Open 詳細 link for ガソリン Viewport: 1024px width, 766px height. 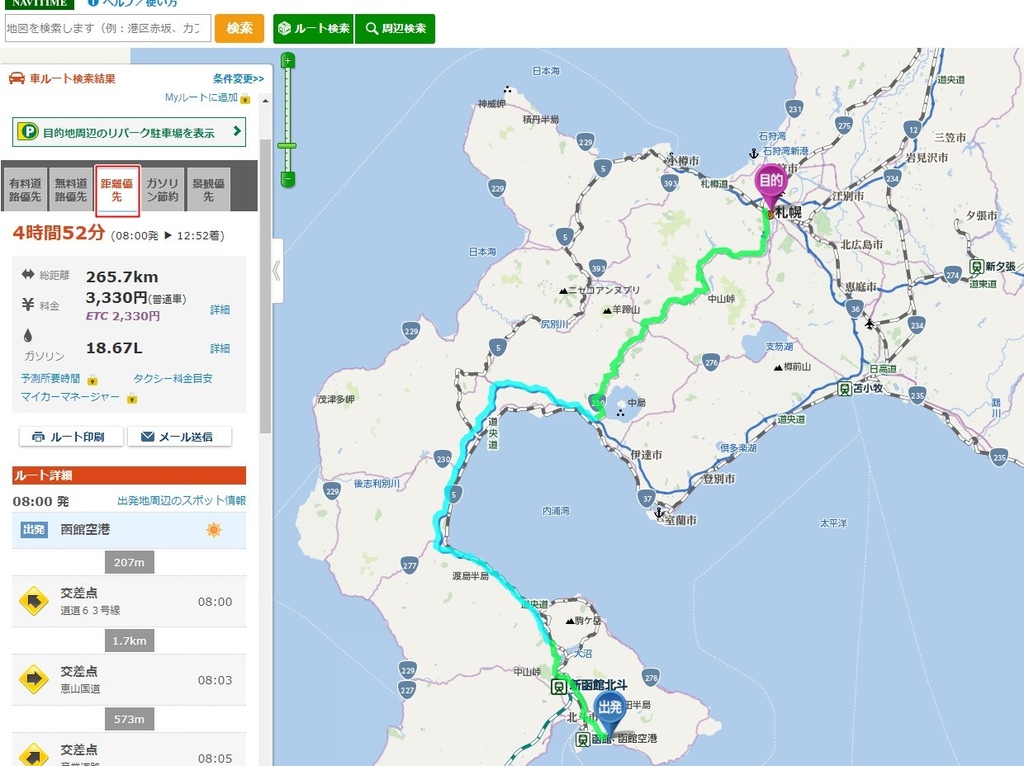[x=220, y=348]
